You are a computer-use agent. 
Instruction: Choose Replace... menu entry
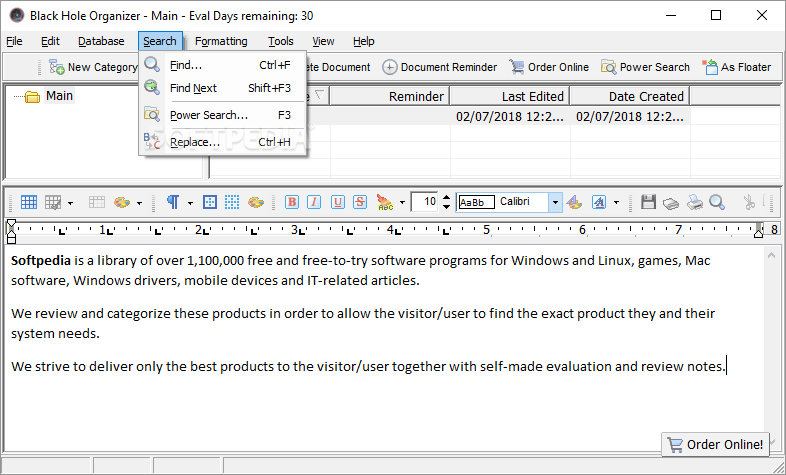pos(223,142)
